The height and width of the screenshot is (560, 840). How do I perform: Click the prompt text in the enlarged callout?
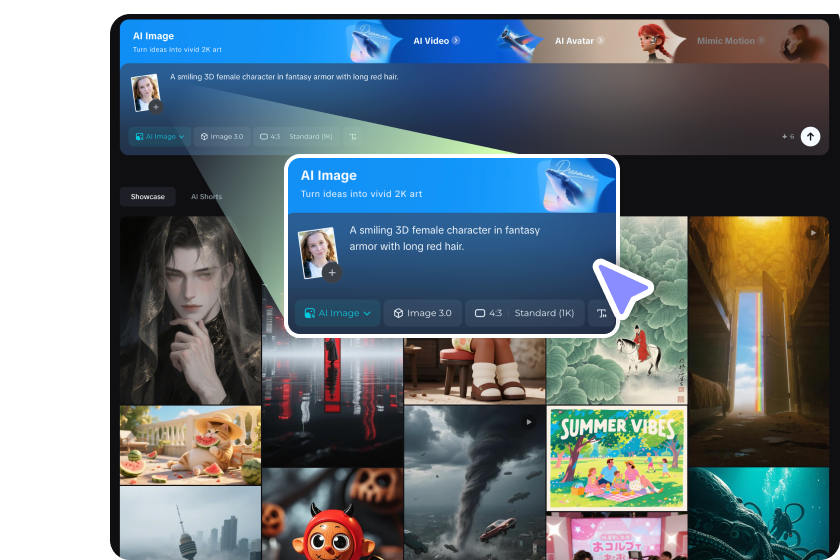point(445,238)
